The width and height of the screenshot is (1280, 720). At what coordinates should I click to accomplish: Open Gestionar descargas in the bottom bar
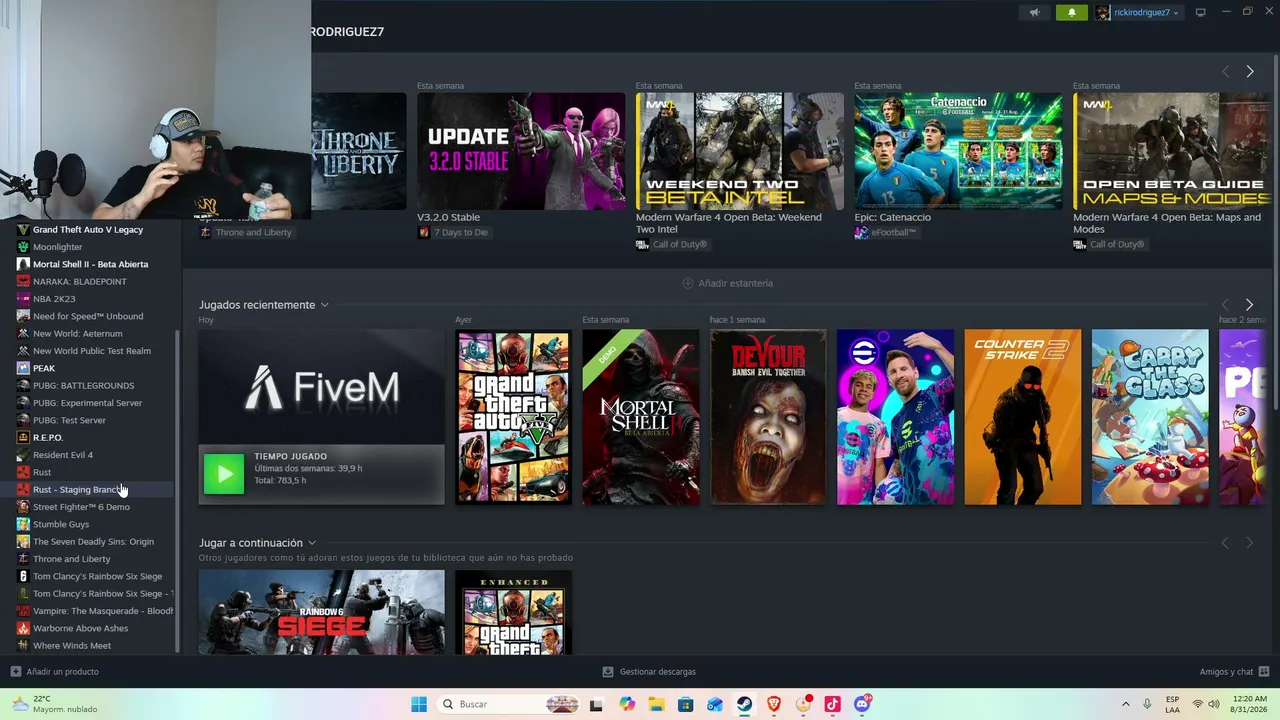[649, 672]
